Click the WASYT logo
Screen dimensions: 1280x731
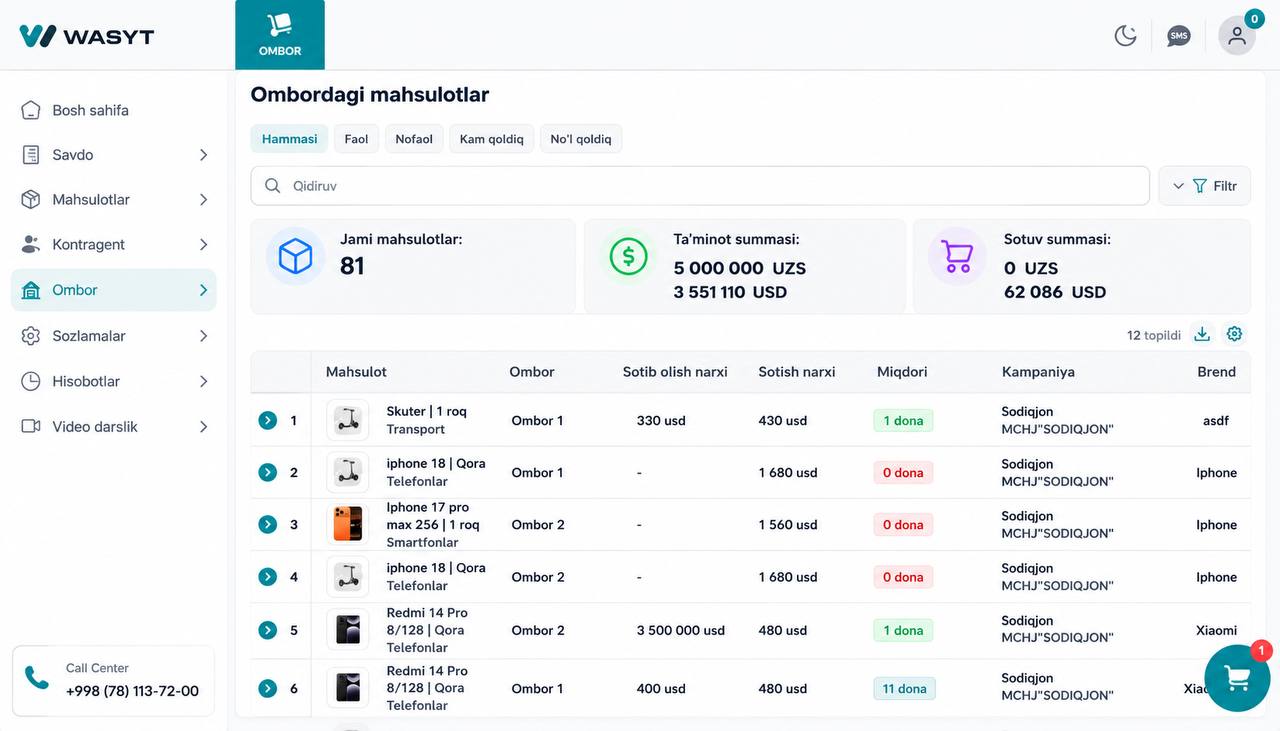click(87, 36)
